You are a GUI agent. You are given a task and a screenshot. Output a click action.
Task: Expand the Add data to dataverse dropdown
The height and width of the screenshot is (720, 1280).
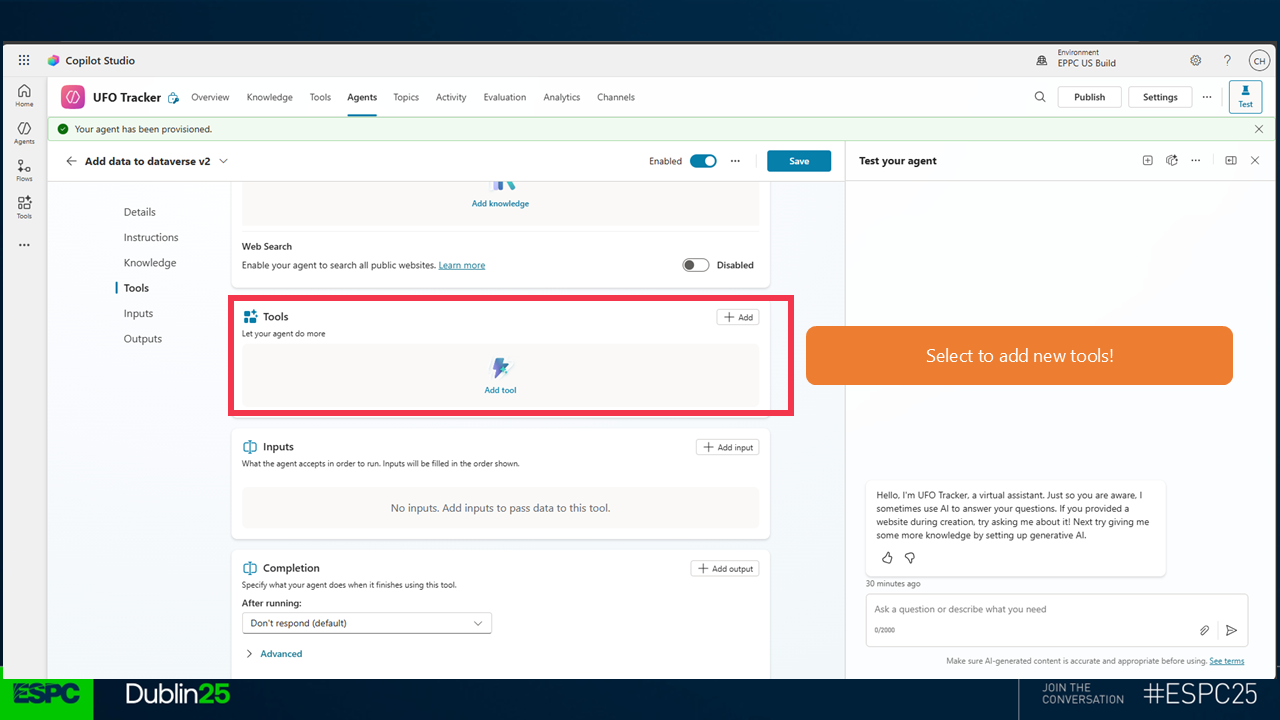223,161
